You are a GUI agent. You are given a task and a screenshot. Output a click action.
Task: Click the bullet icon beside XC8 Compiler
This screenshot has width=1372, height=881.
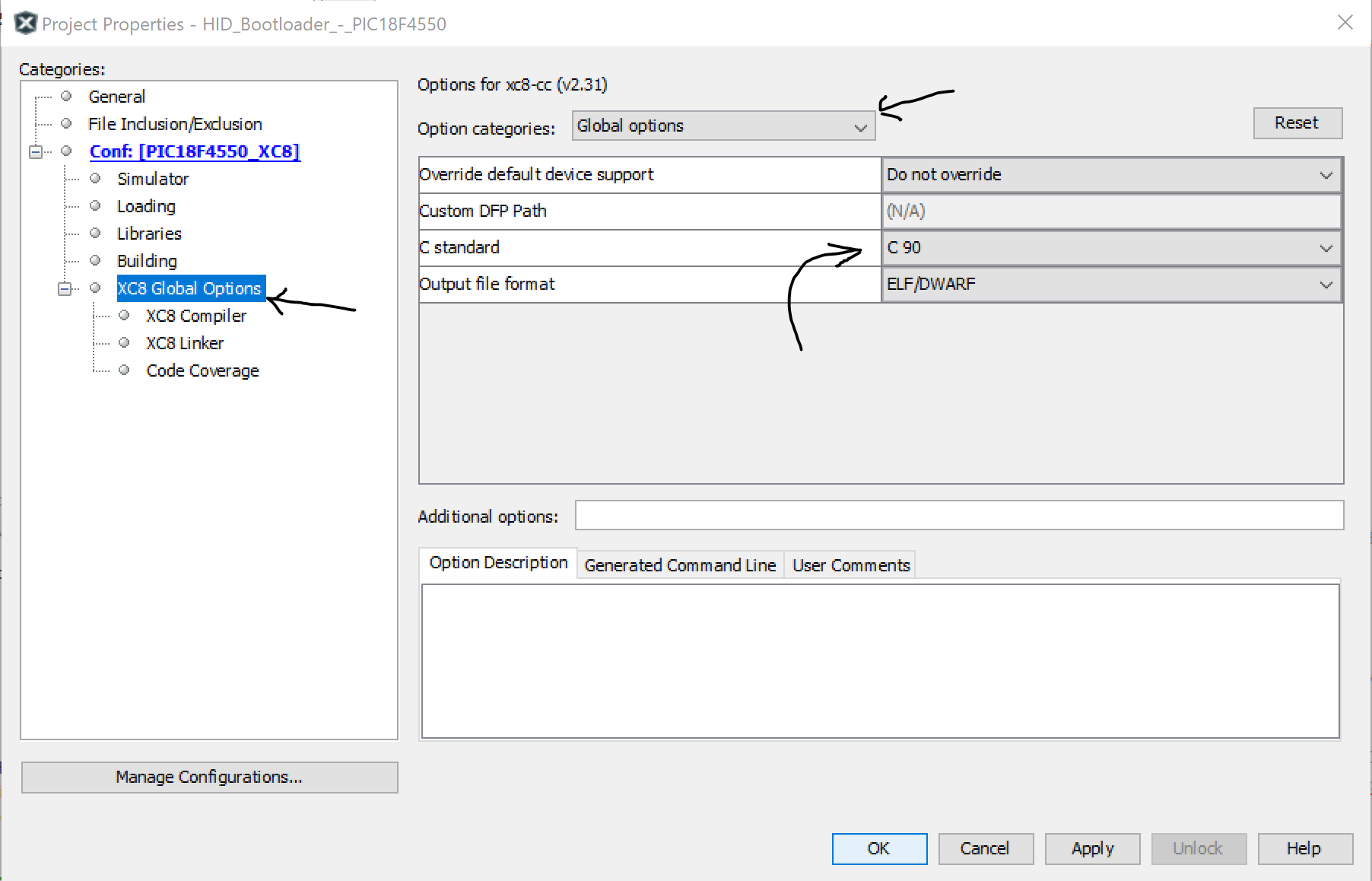[124, 316]
